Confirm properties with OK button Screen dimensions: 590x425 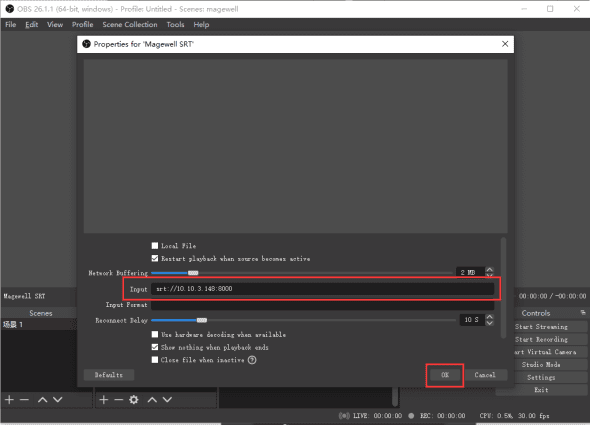pyautogui.click(x=445, y=375)
